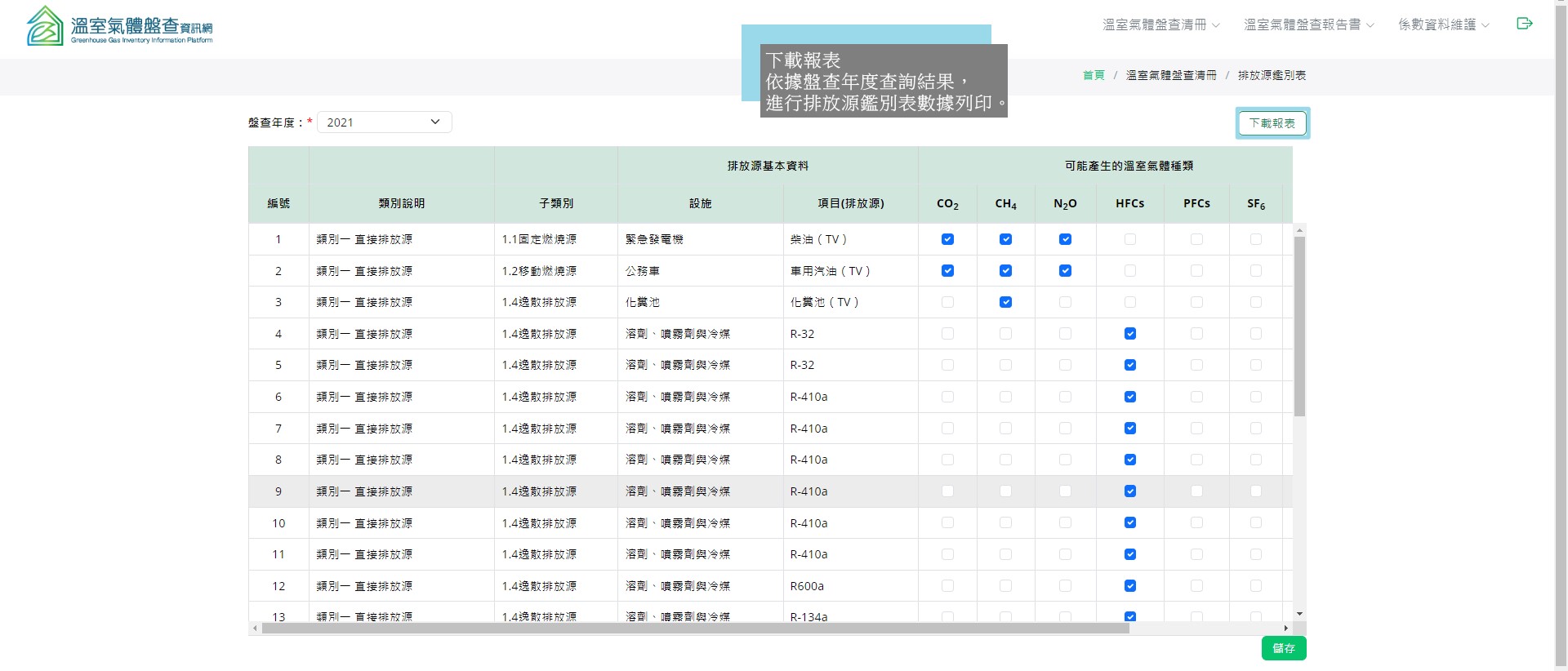
Task: Click scroll-up arrow of table scrollbar
Action: click(1299, 231)
